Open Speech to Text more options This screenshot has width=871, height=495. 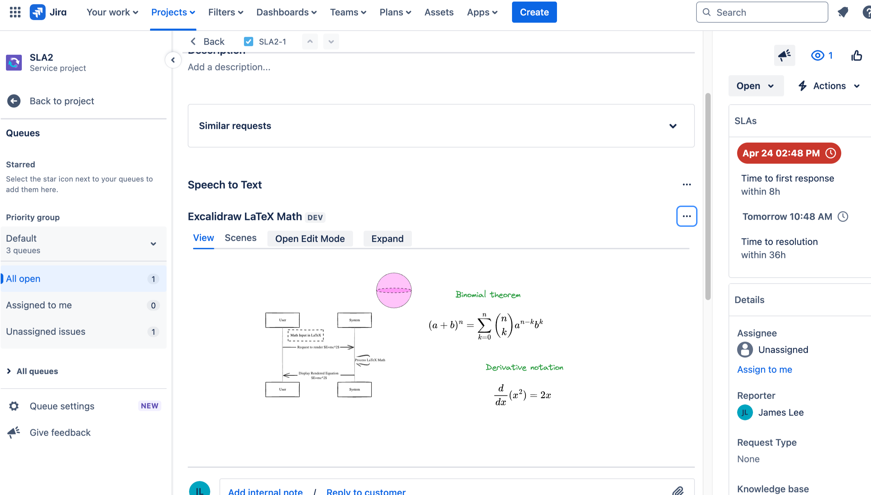tap(687, 184)
